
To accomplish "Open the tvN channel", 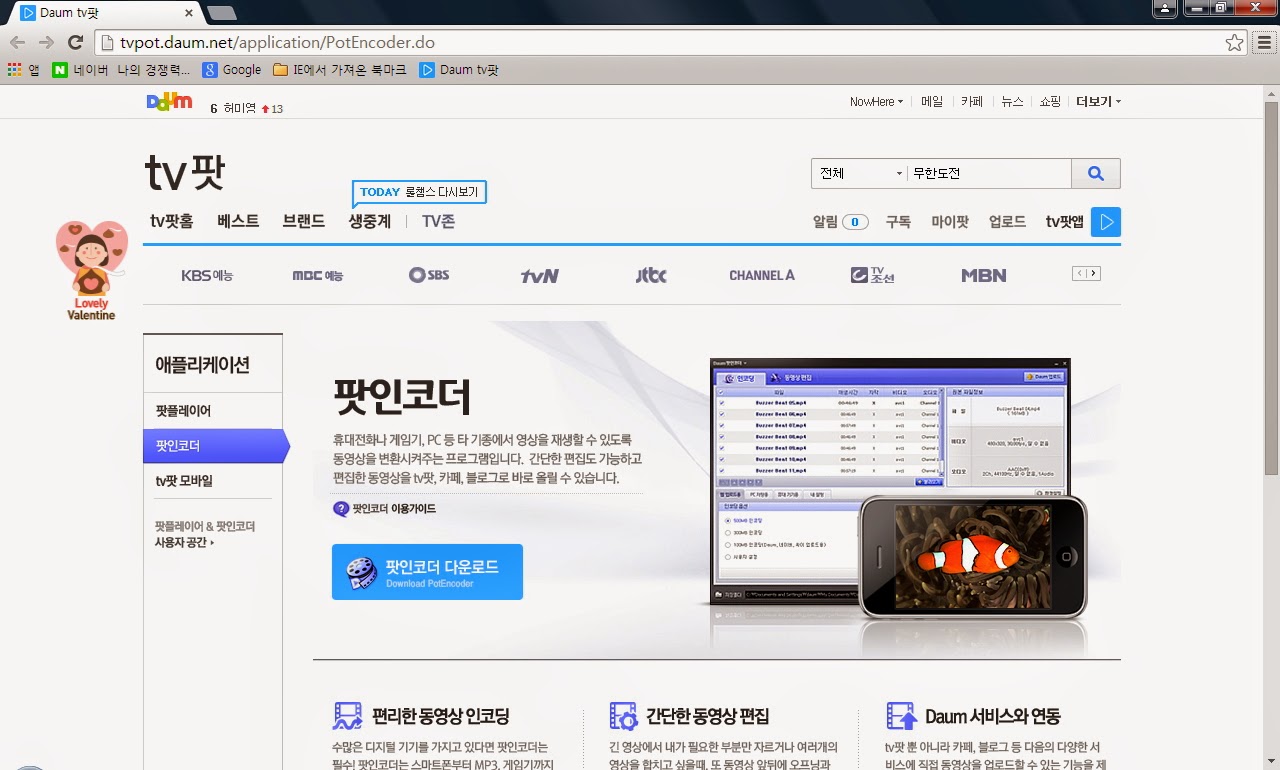I will pos(540,276).
